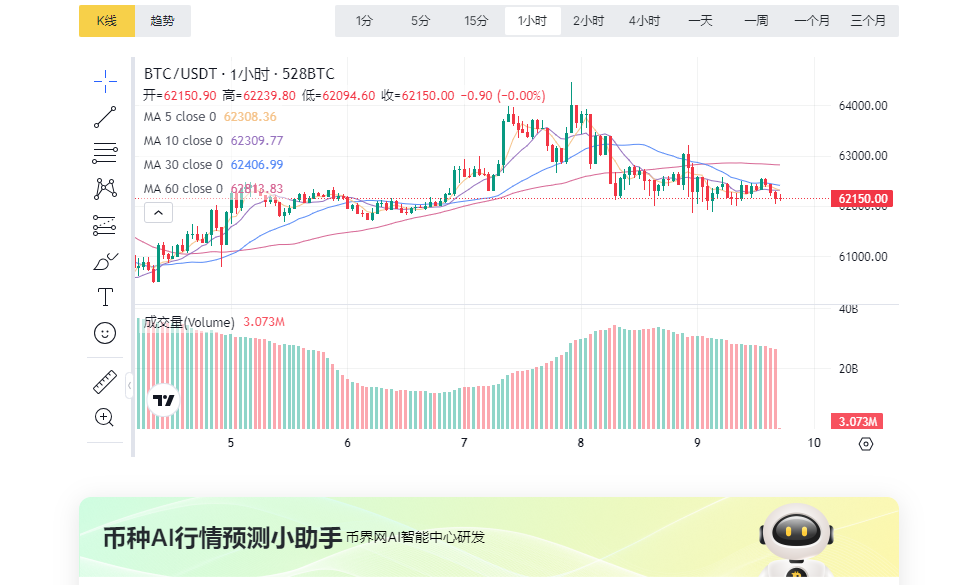Select the 4小时 time interval
Image resolution: width=954 pixels, height=585 pixels.
644,21
